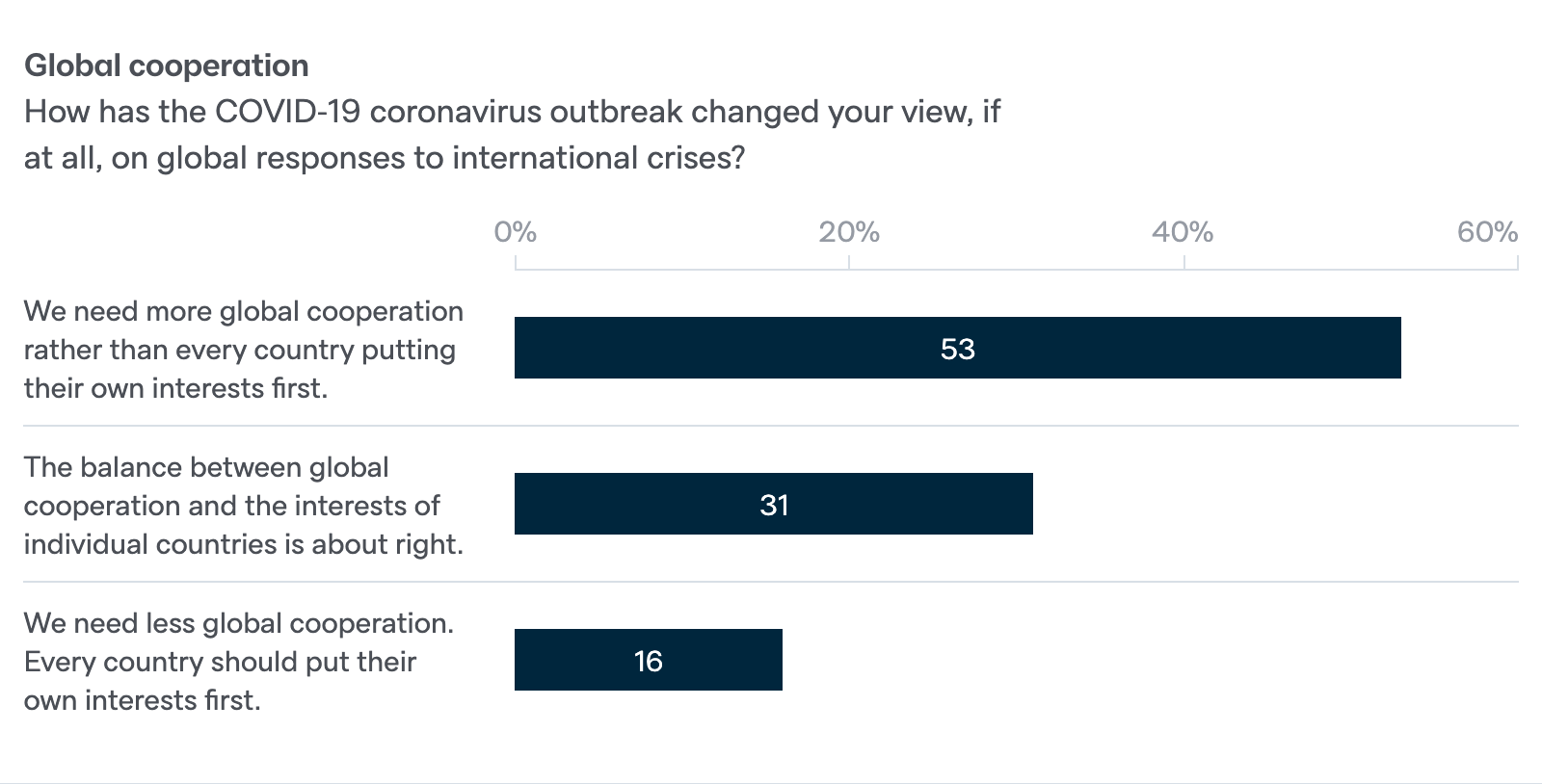Click the word 'COVID-19' in the subtitle
The image size is (1542, 784).
[x=287, y=112]
